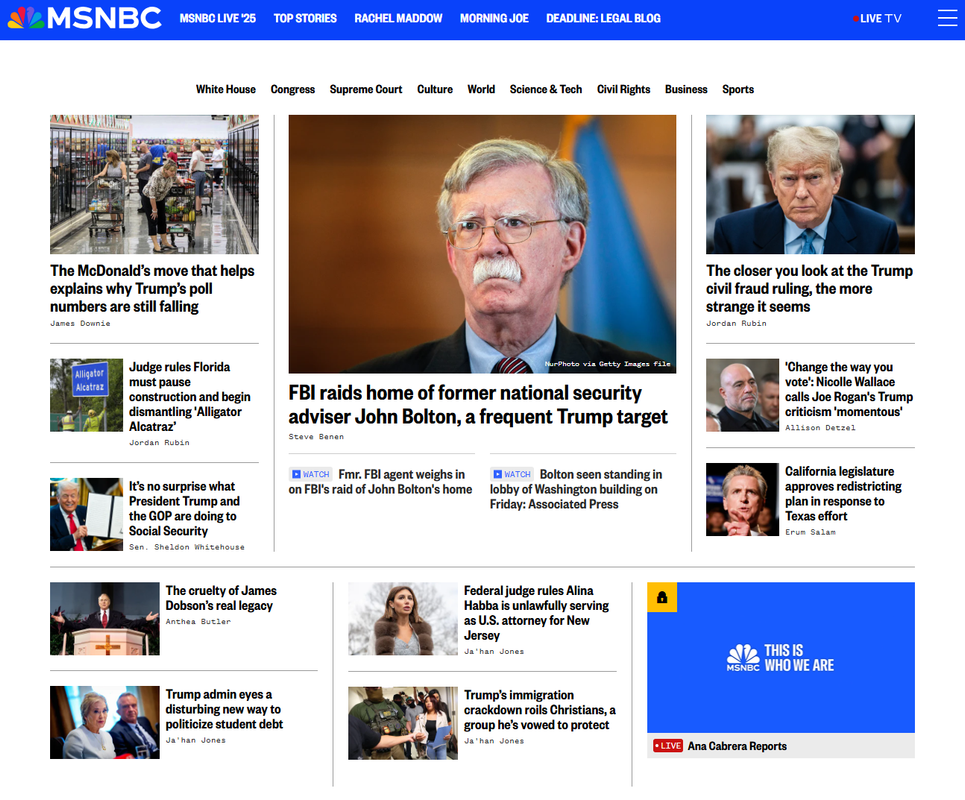Open Steve Benen author link
This screenshot has height=800, width=965.
316,437
